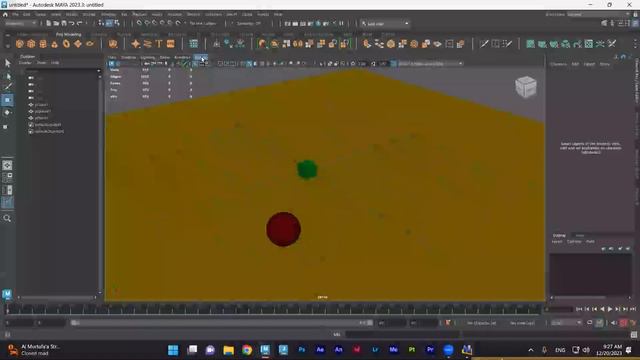Toggle playback looping button
The image size is (640, 360).
point(590,323)
